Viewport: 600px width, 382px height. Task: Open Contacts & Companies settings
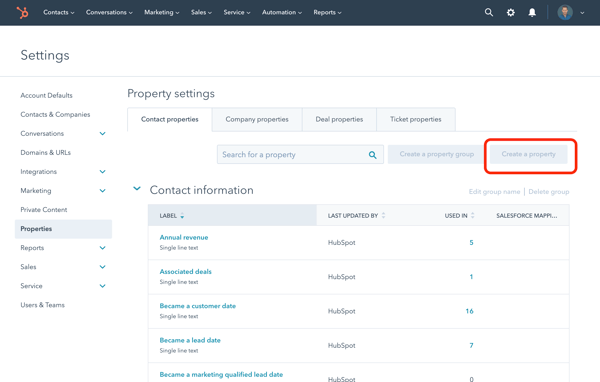[55, 114]
